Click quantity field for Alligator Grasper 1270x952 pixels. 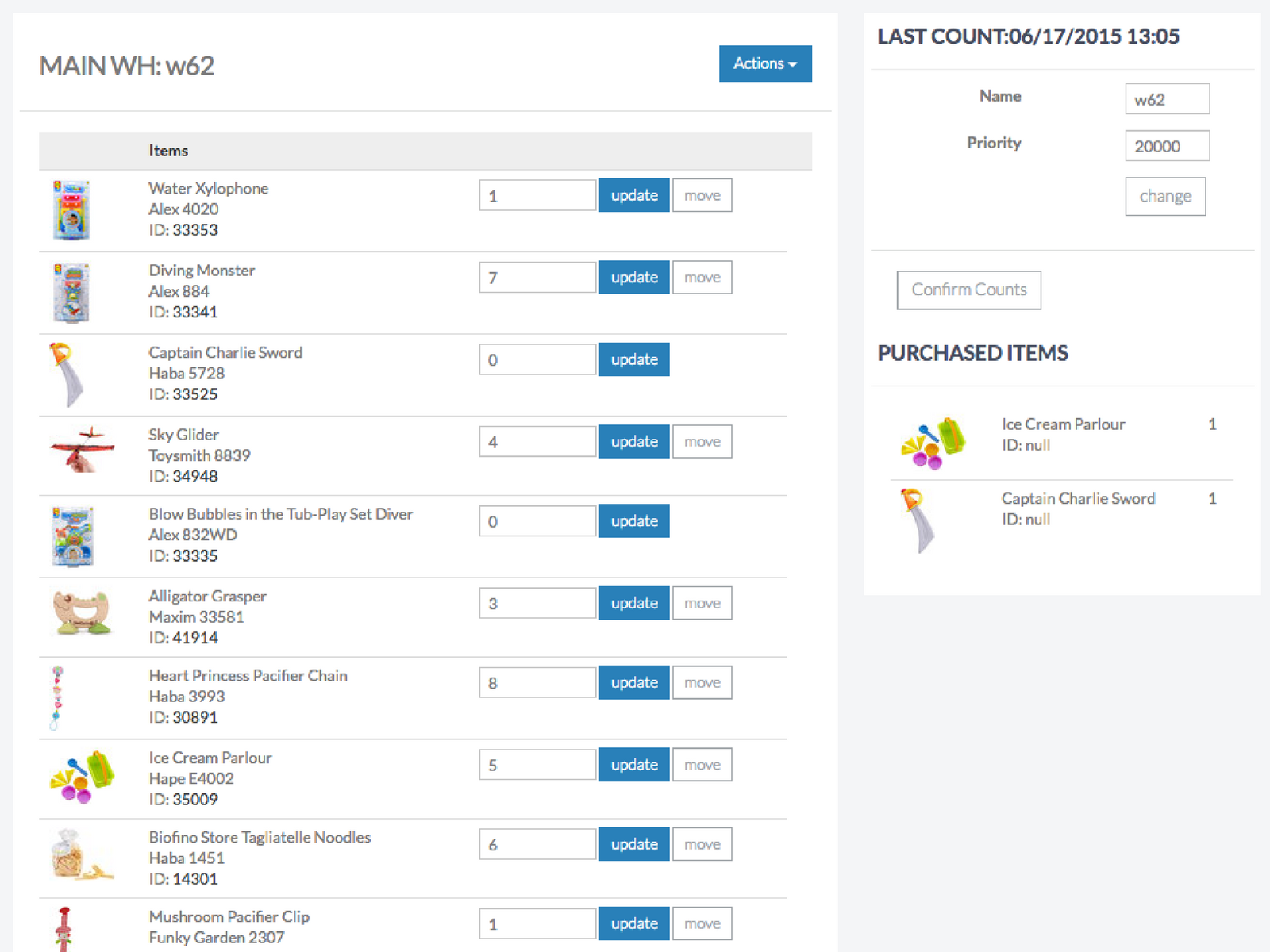click(x=537, y=603)
